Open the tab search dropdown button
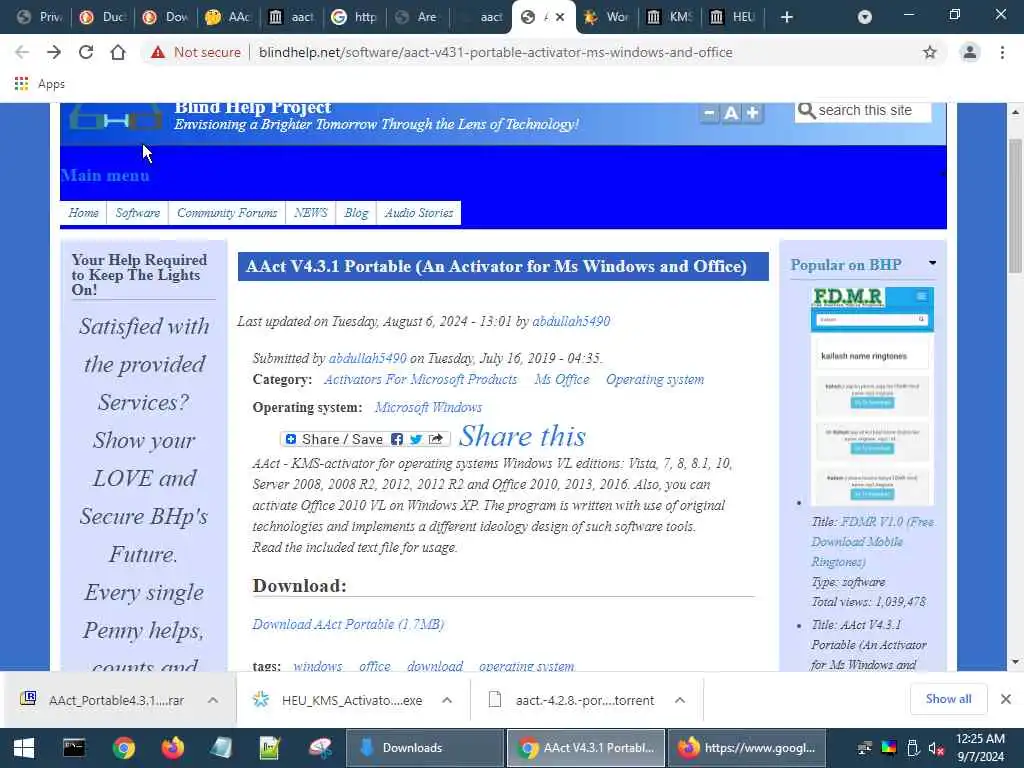Viewport: 1024px width, 768px height. (x=865, y=17)
